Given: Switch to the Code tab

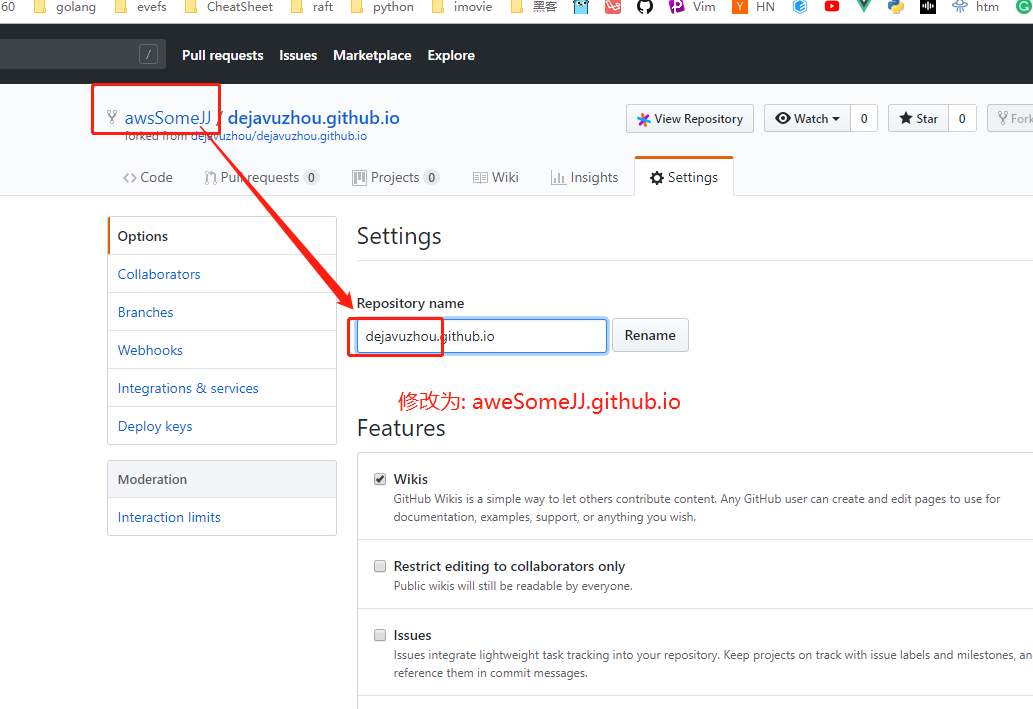Looking at the screenshot, I should coord(148,177).
